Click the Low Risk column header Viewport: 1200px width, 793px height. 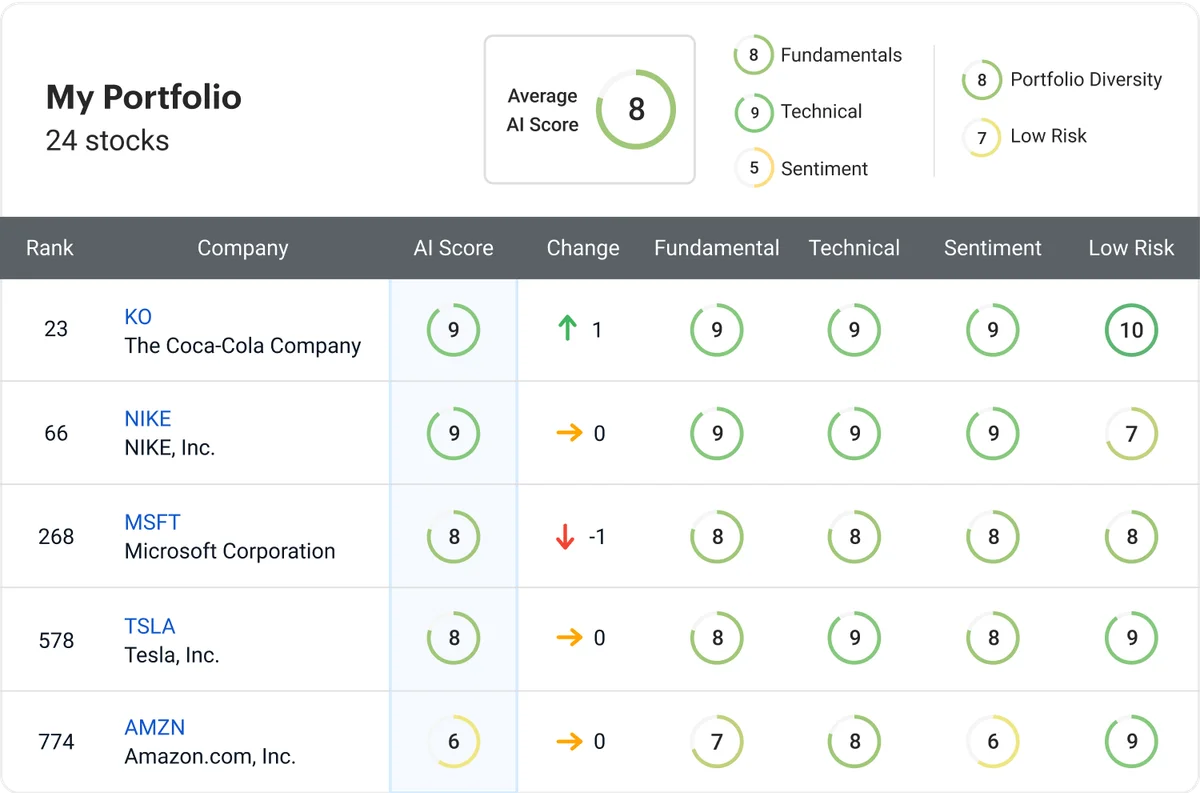(1131, 248)
